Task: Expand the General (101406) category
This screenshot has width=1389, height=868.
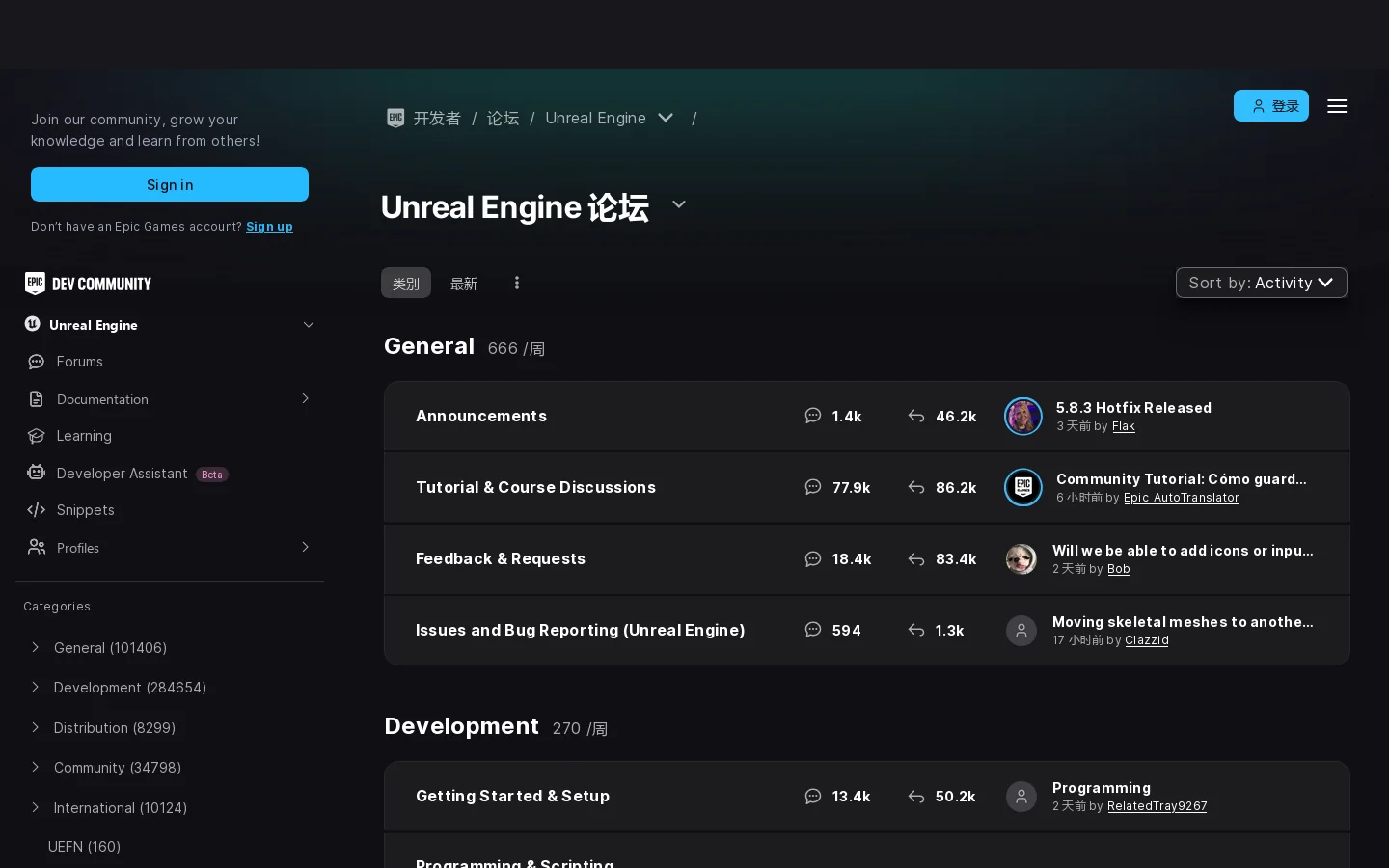Action: coord(36,647)
